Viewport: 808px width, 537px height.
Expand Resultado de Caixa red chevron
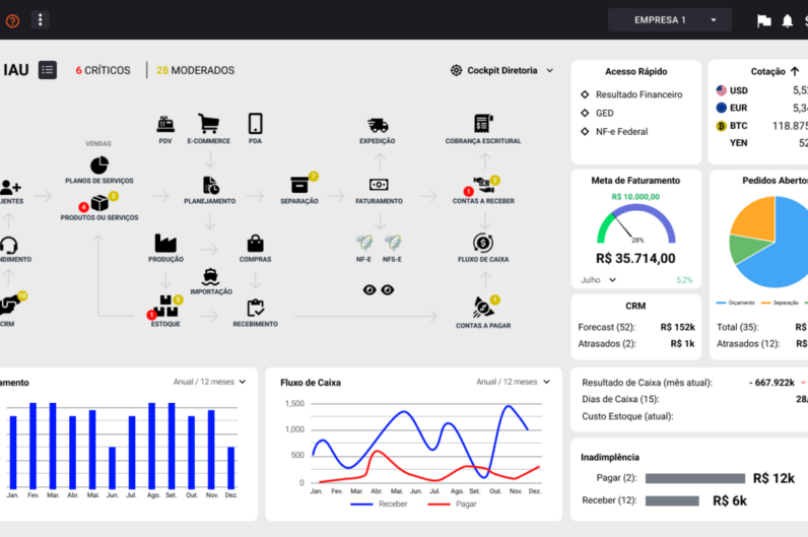[803, 382]
